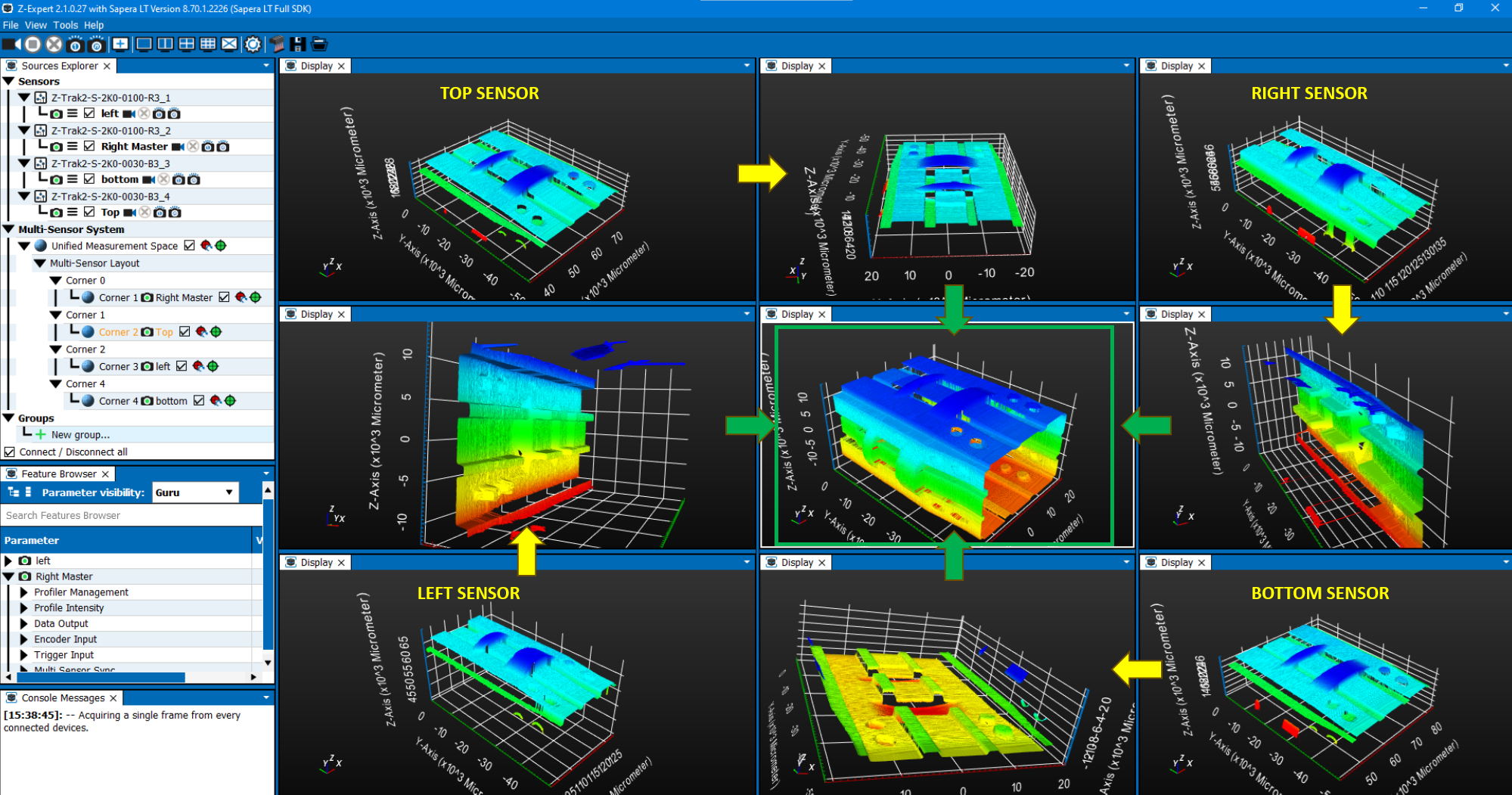Collapse the Sensors tree section
1512x795 pixels.
click(x=9, y=81)
